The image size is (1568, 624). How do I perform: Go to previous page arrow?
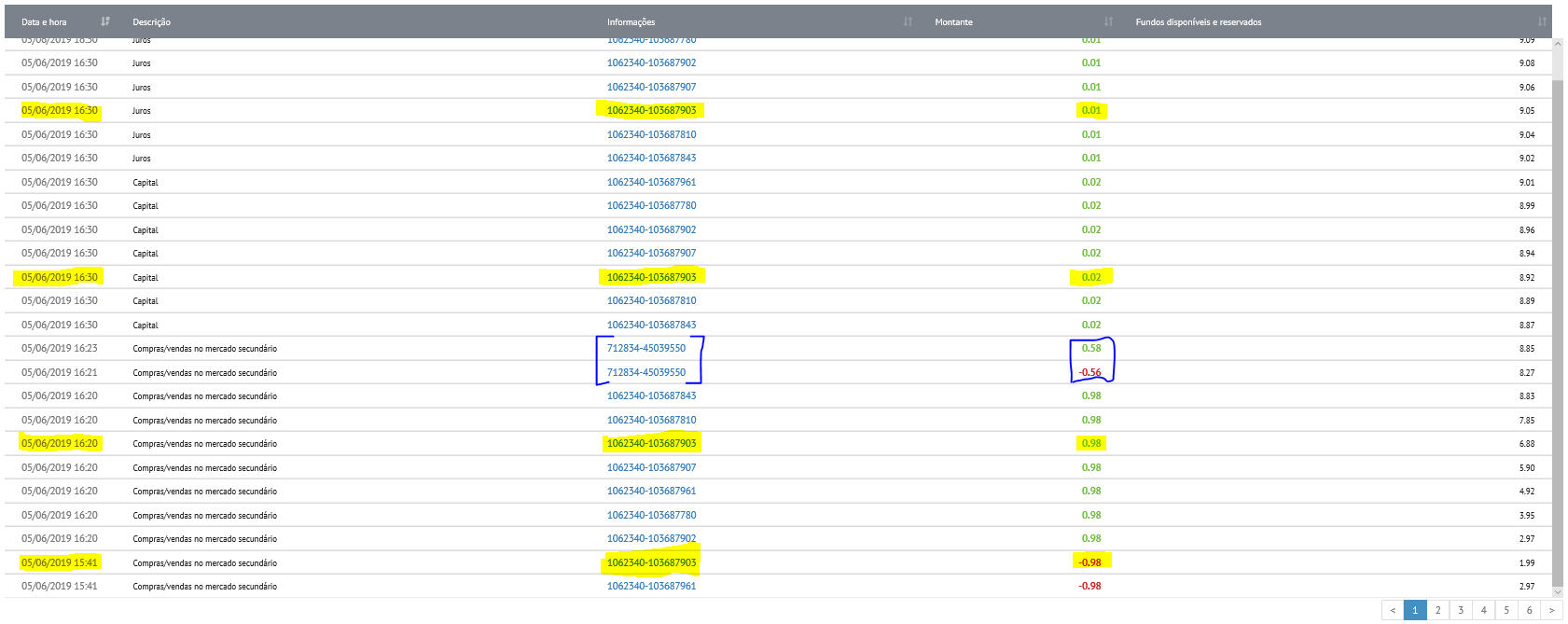[1393, 610]
